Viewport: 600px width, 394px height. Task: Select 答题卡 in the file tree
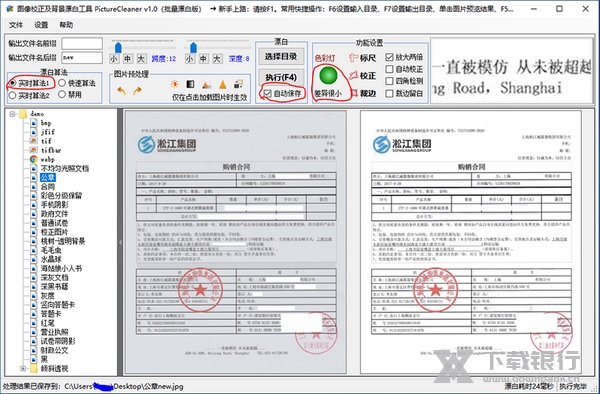pyautogui.click(x=51, y=314)
